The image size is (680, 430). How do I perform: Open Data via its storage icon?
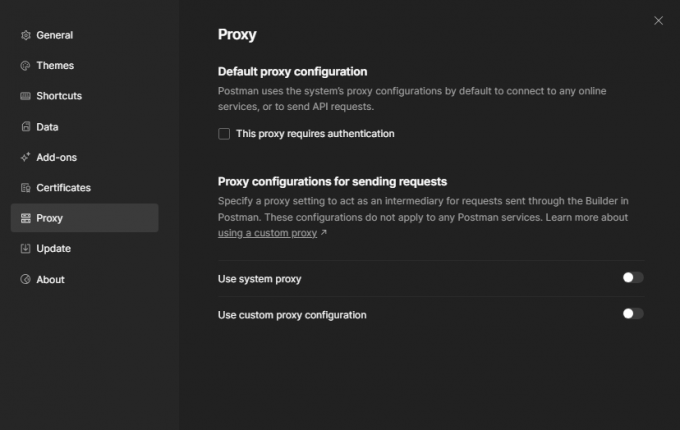click(26, 127)
